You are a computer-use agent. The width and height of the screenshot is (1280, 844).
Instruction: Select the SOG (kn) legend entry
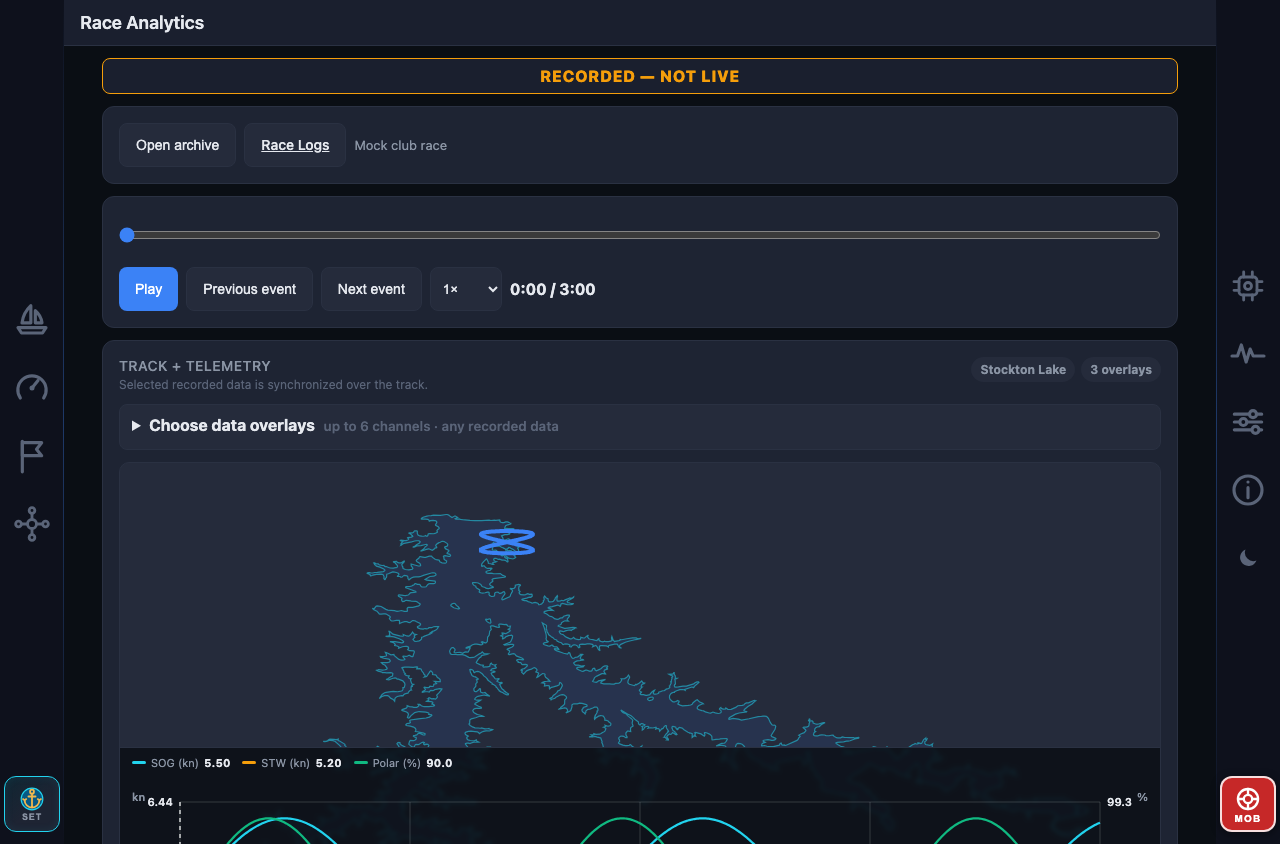pos(181,763)
